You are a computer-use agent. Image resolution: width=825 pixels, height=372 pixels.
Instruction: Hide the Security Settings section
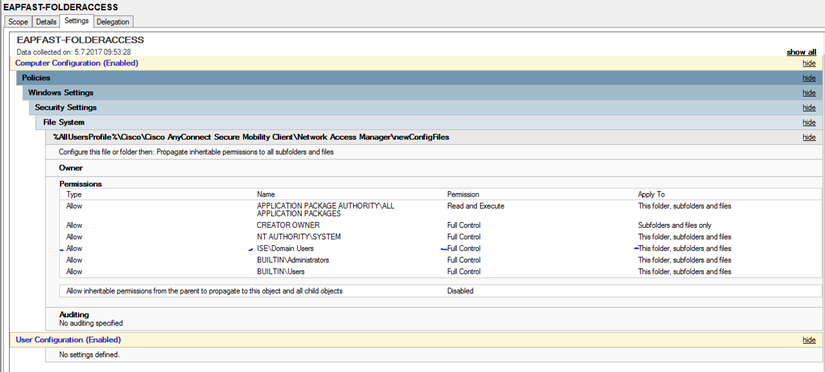(x=809, y=107)
